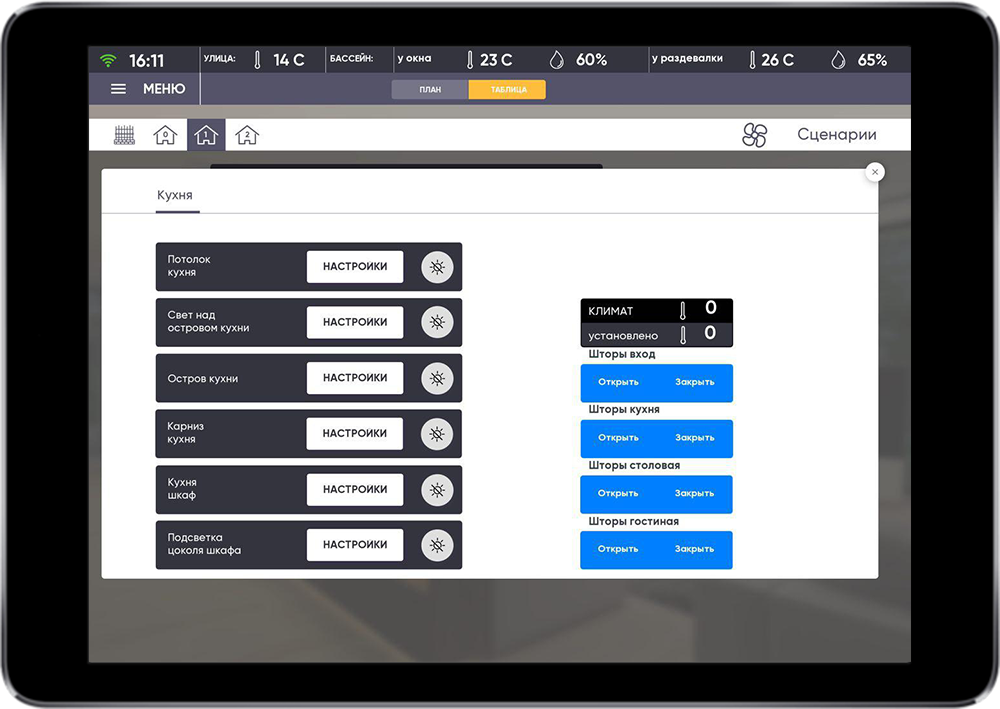Toggle the Остров кухни light
This screenshot has height=709, width=1000.
tap(437, 378)
